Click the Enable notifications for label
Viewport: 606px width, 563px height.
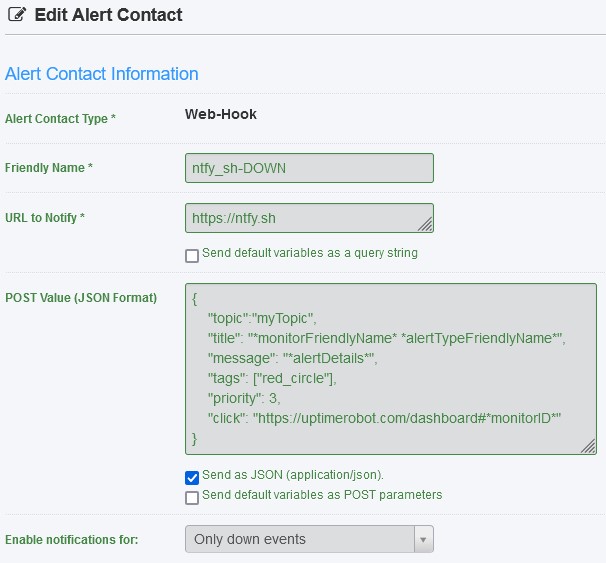point(71,540)
